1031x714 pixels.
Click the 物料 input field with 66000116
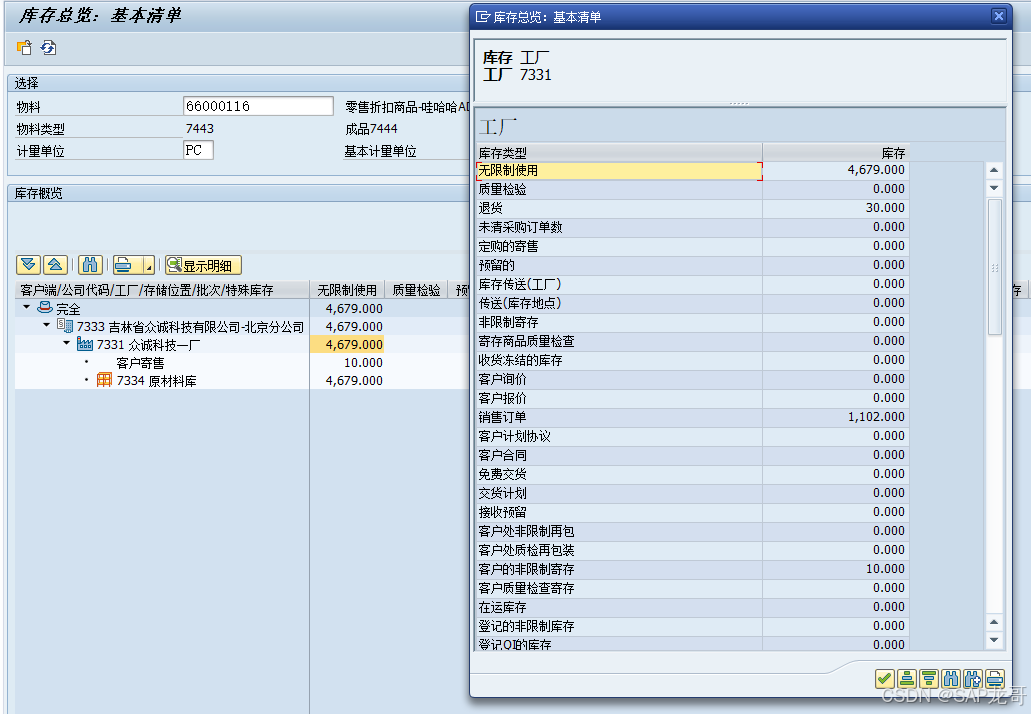coord(258,106)
